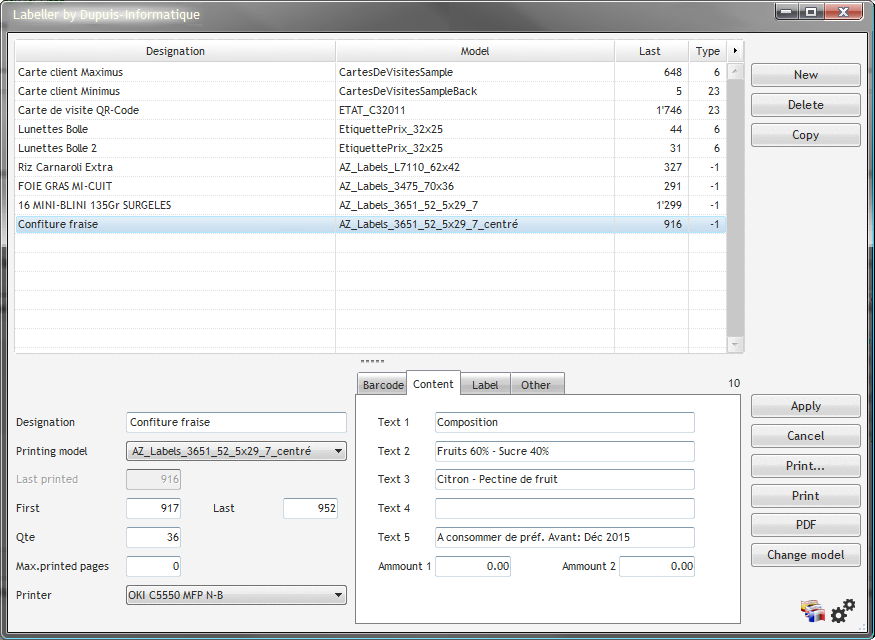
Task: Click the Change model button
Action: pos(805,555)
